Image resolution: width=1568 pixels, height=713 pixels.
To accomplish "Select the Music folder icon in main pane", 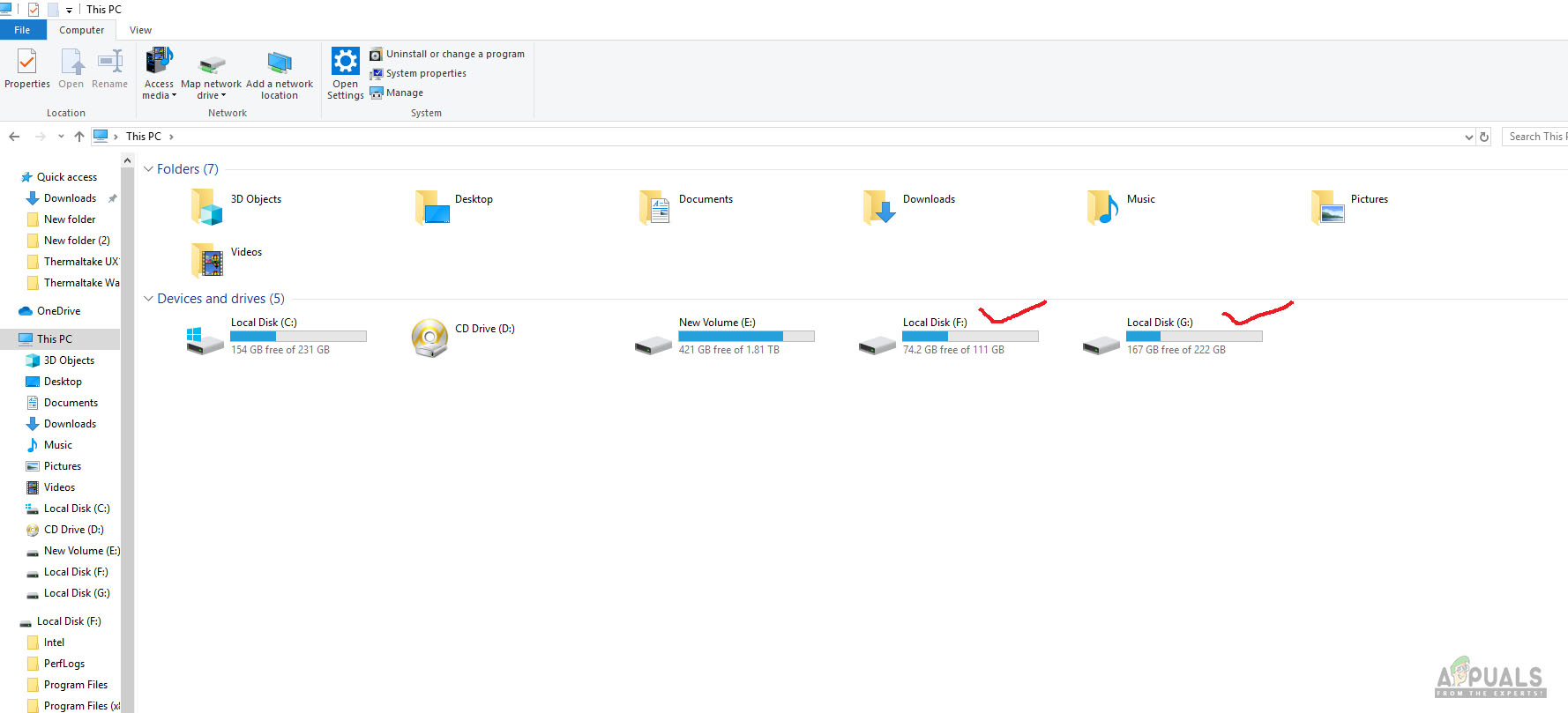I will [x=1103, y=207].
